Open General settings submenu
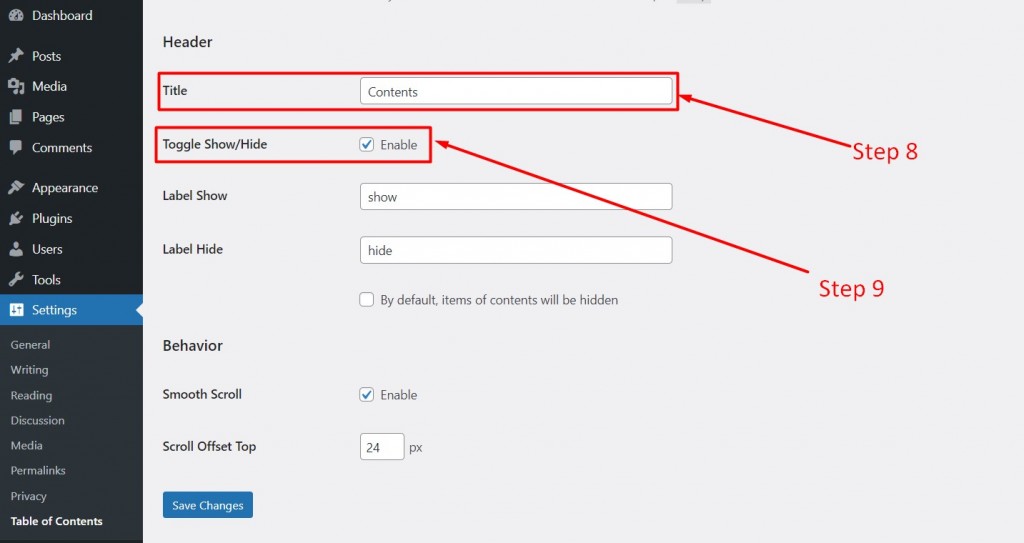 coord(30,344)
